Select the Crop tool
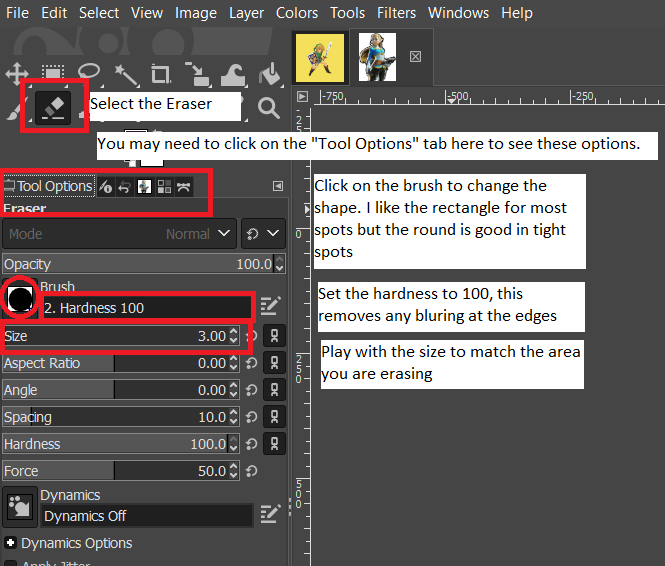This screenshot has width=665, height=566. (x=161, y=74)
